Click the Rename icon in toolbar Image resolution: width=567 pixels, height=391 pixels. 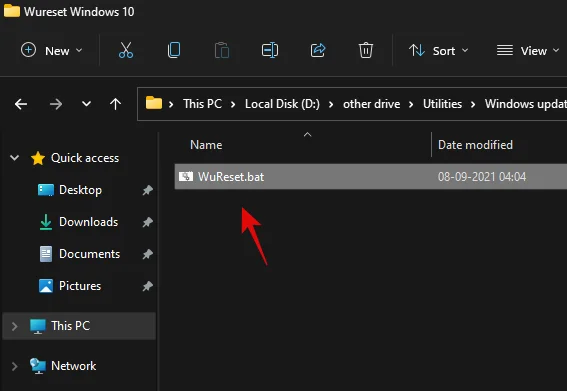[x=270, y=50]
